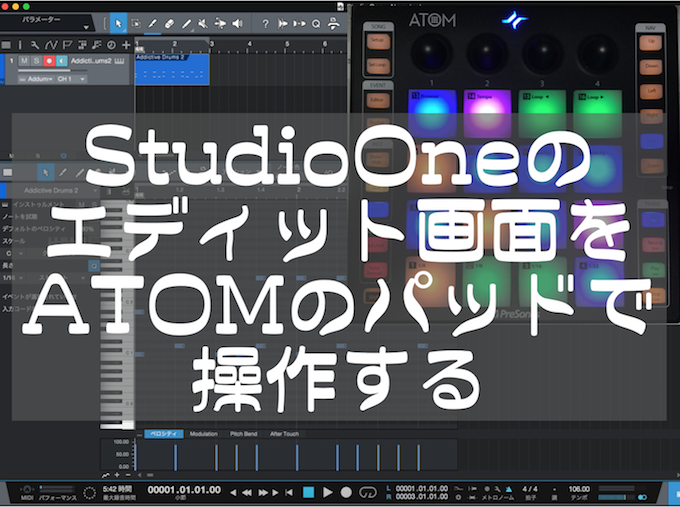Screen dimensions: 680x507
Task: Switch to the Pitch Bend tab
Action: [x=243, y=434]
